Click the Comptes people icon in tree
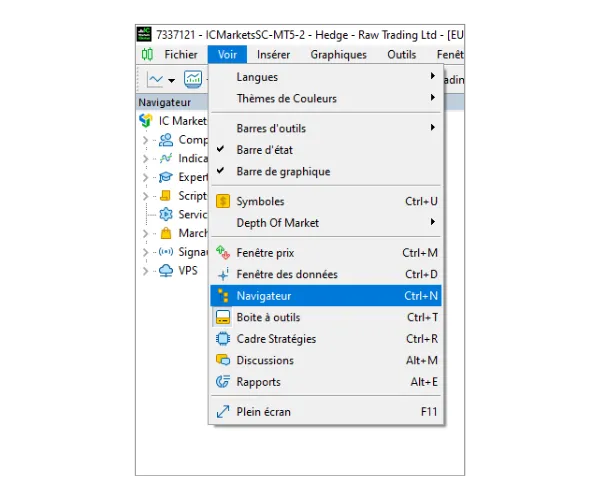 [166, 140]
